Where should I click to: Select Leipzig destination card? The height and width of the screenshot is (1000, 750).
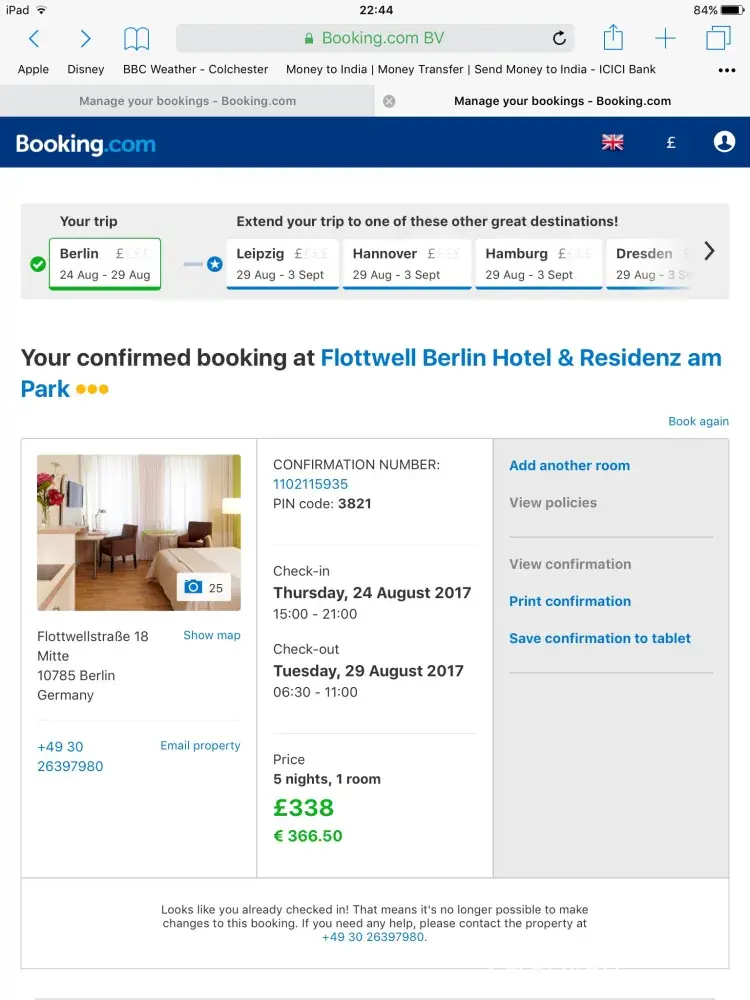pos(282,263)
